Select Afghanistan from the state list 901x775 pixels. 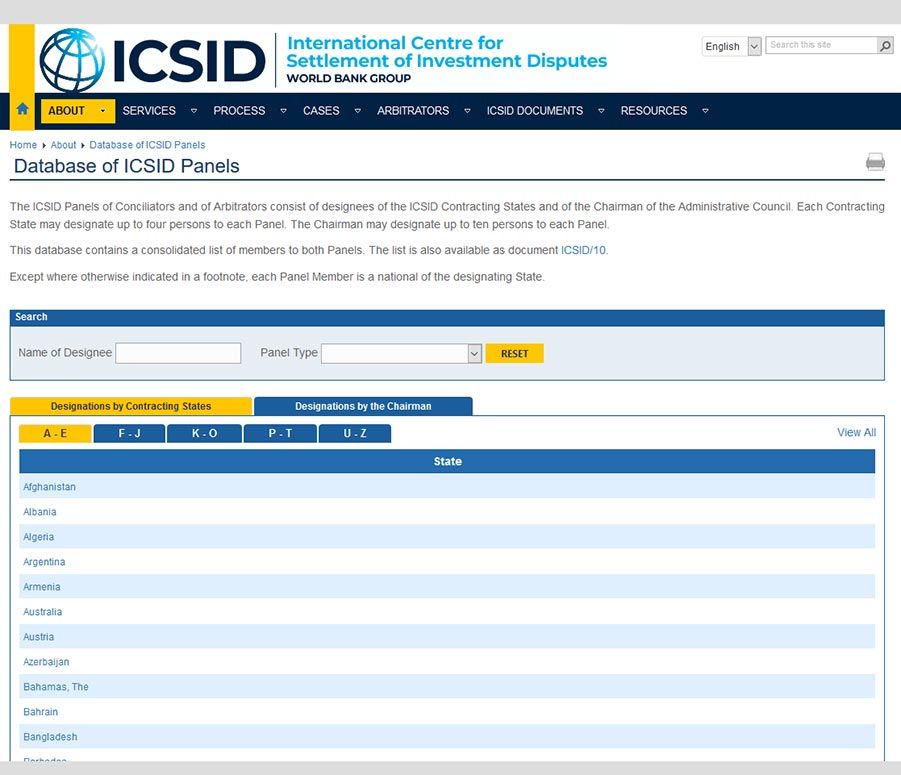(x=49, y=487)
